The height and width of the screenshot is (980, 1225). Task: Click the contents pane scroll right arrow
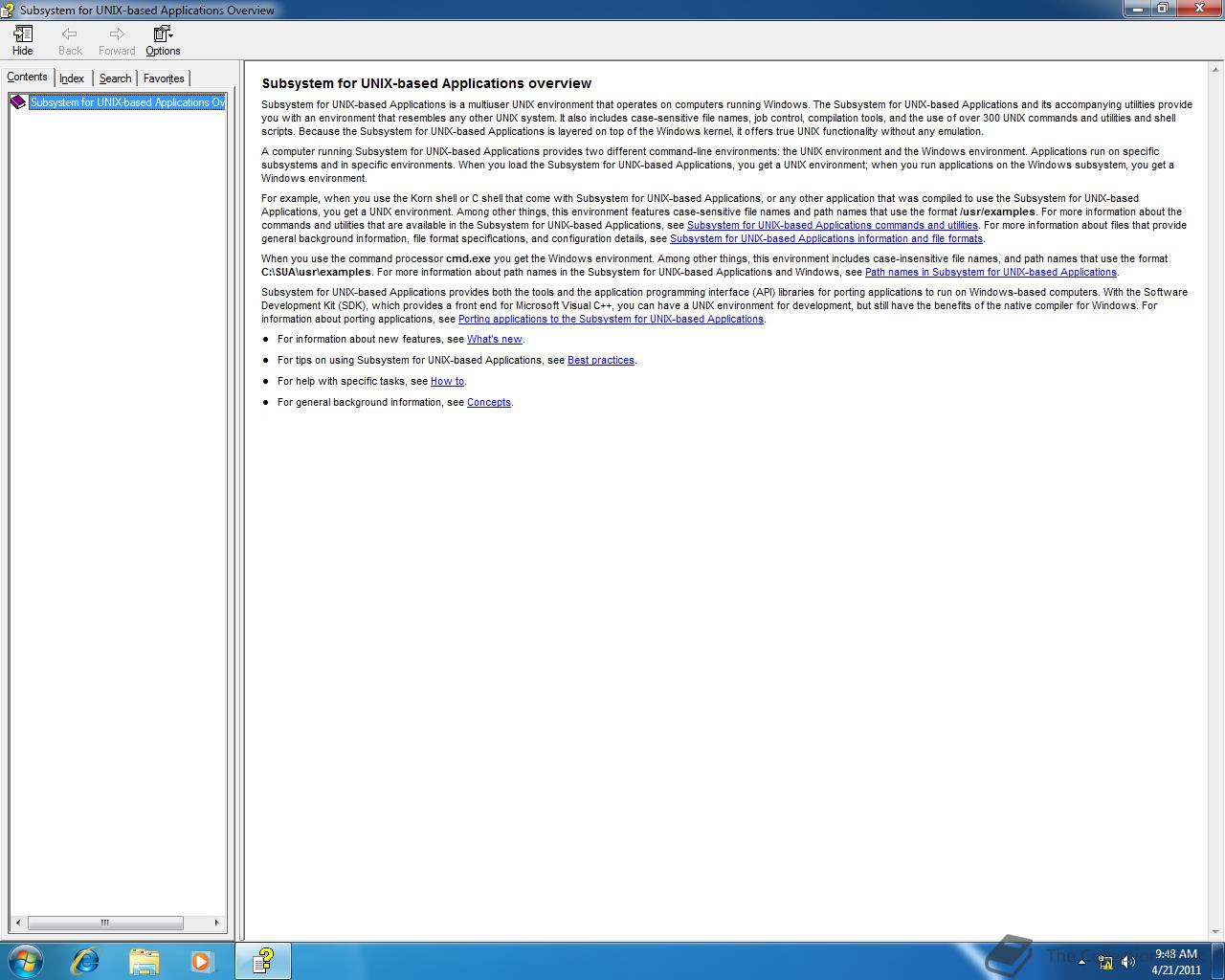tap(216, 924)
